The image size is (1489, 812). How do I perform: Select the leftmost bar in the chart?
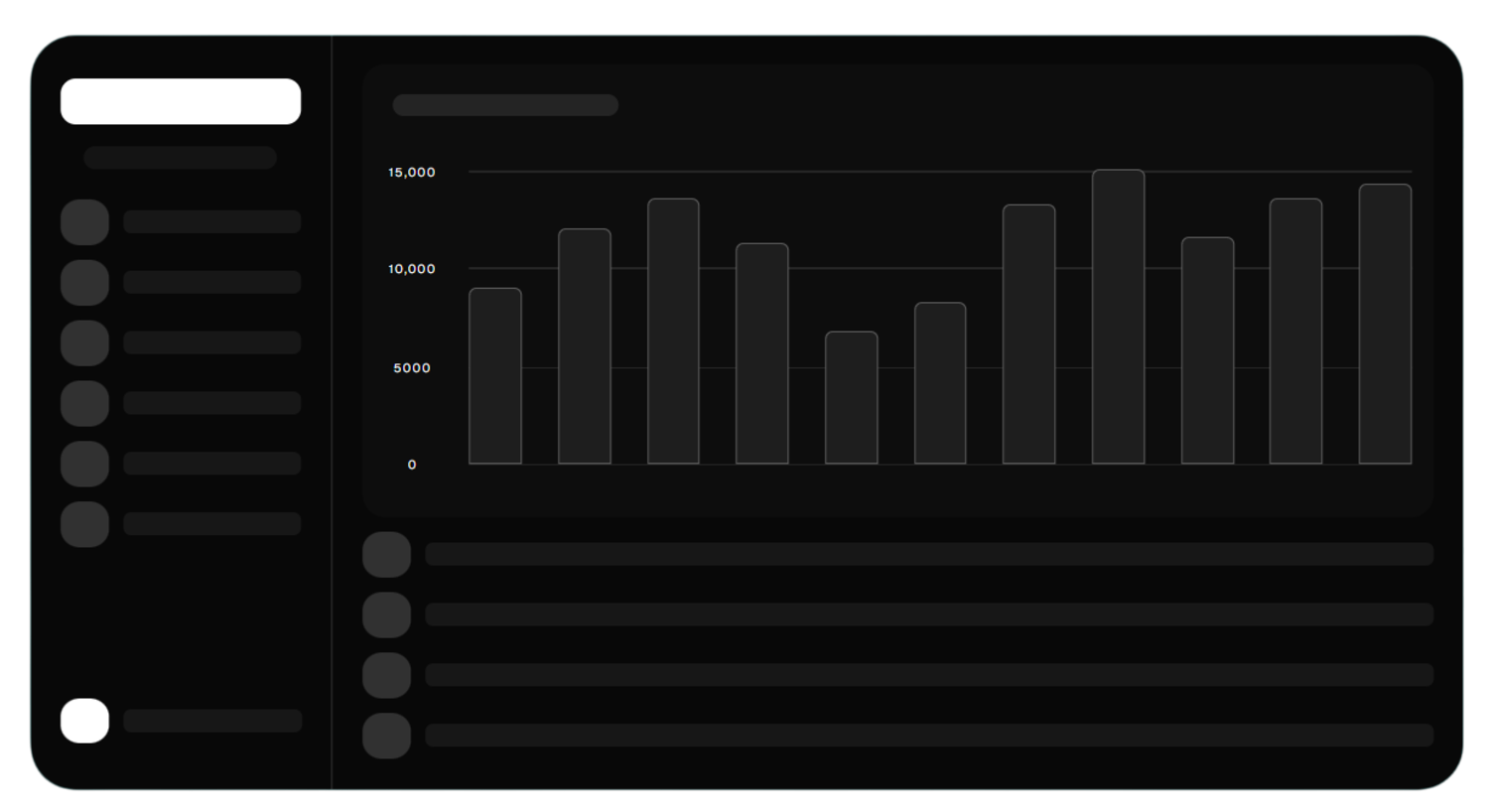[494, 375]
